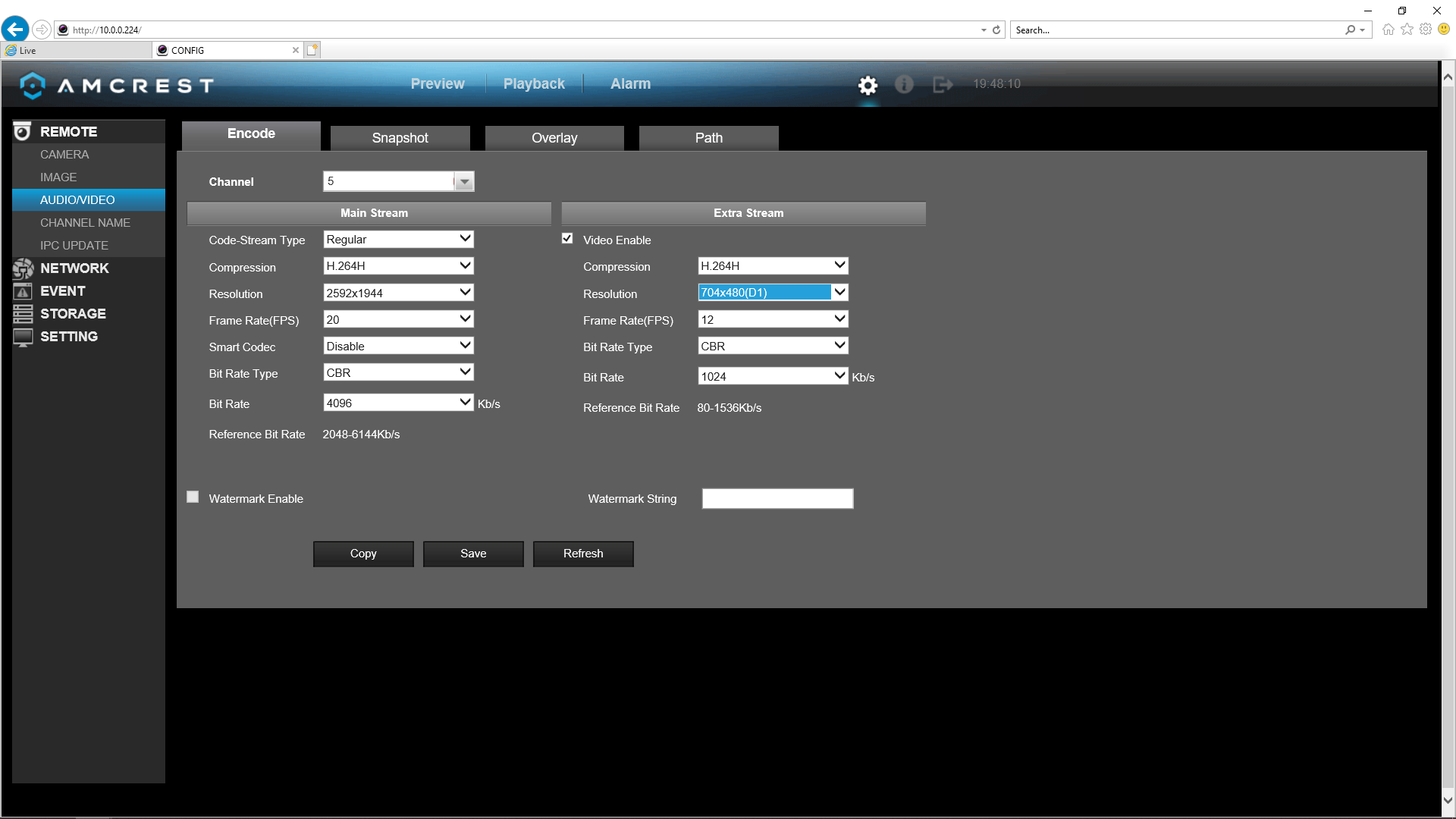Click the browser forward arrow button

(x=42, y=30)
